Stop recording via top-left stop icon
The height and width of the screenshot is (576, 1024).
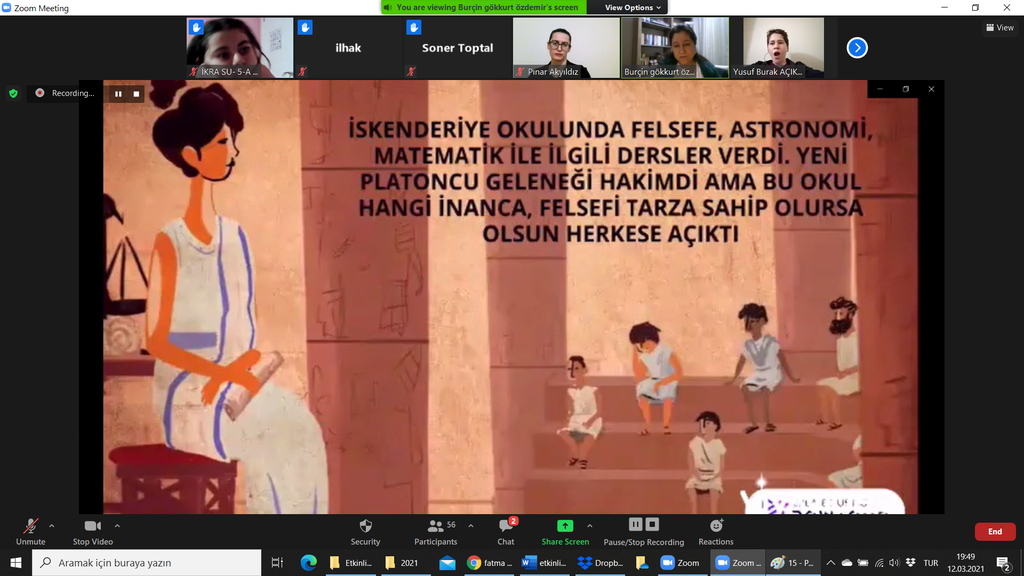tap(136, 94)
